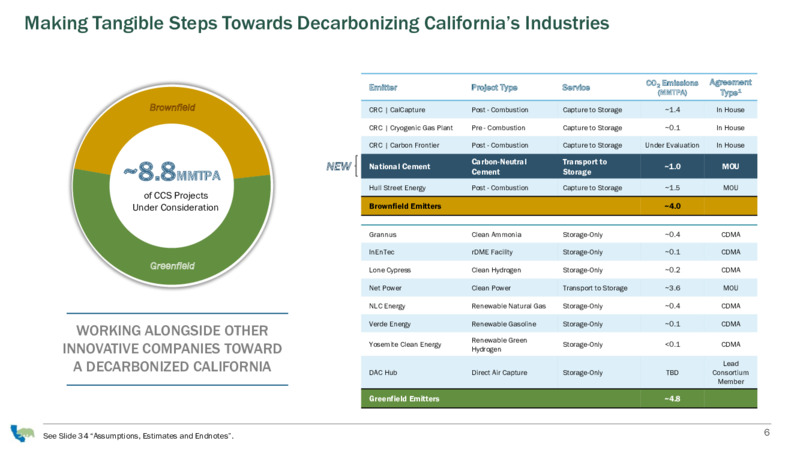
Task: Select Net Power's Transport to Storage service
Action: click(x=594, y=288)
